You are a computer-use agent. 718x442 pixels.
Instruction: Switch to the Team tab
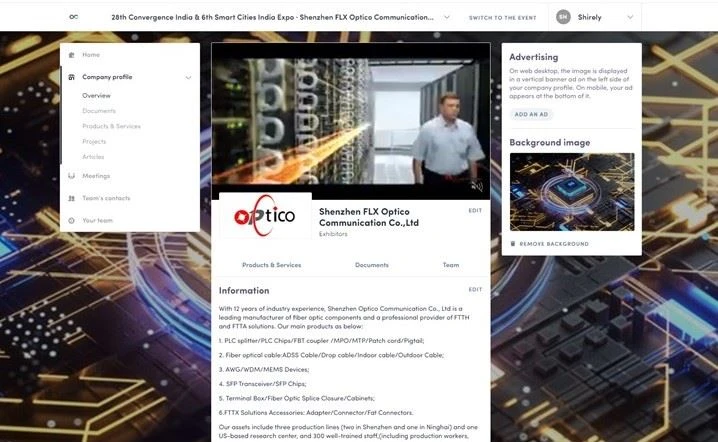[451, 265]
